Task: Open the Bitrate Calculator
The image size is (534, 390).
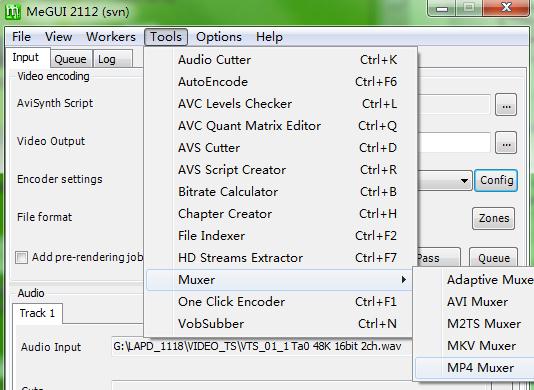Action: [x=281, y=192]
